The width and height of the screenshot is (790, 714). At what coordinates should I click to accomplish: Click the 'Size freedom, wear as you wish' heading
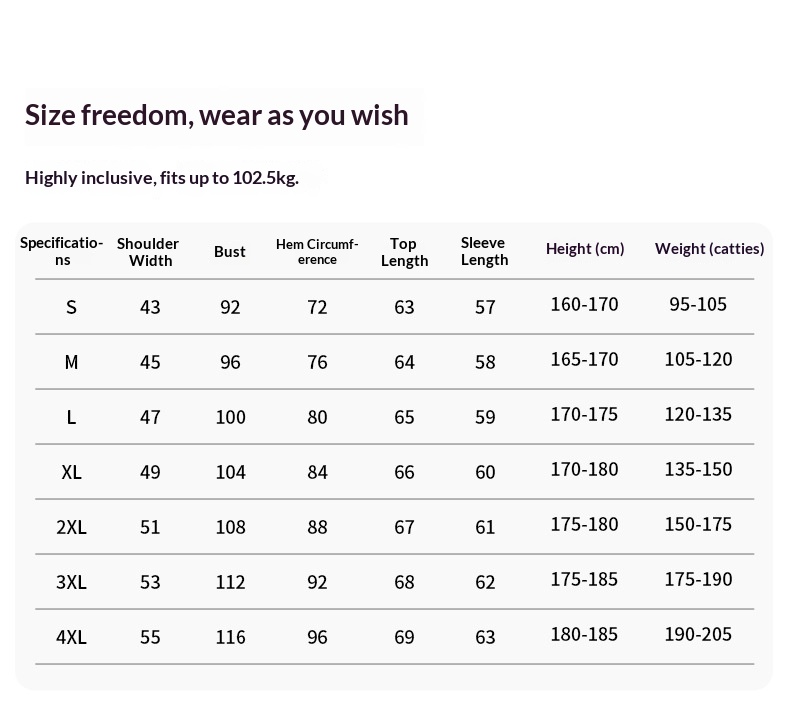coord(216,115)
